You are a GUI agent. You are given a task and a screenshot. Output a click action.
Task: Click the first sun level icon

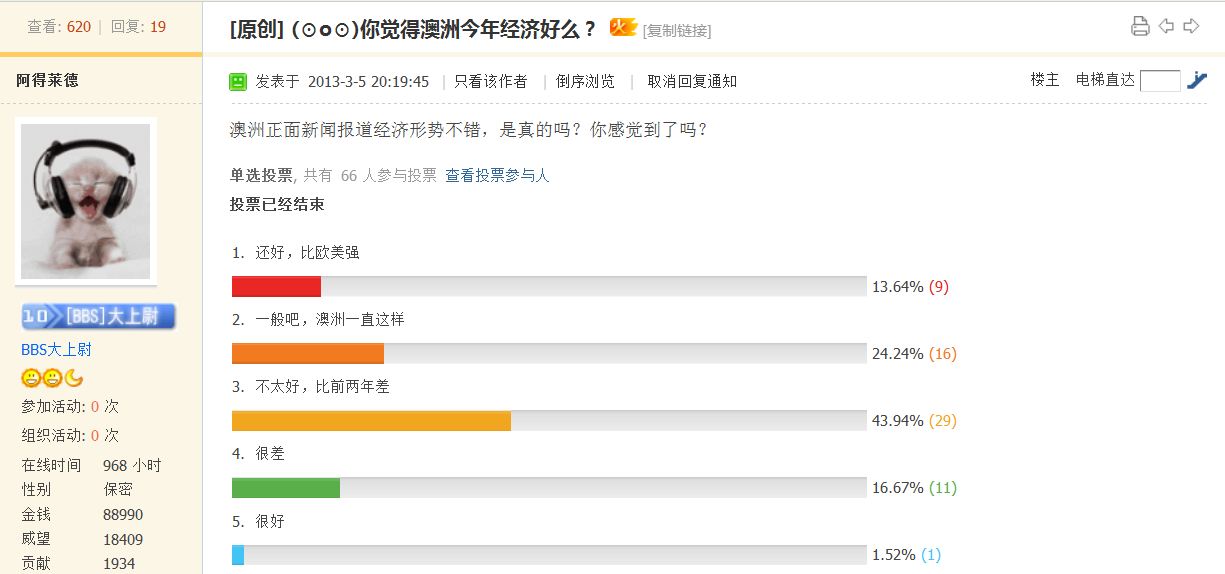(x=31, y=378)
